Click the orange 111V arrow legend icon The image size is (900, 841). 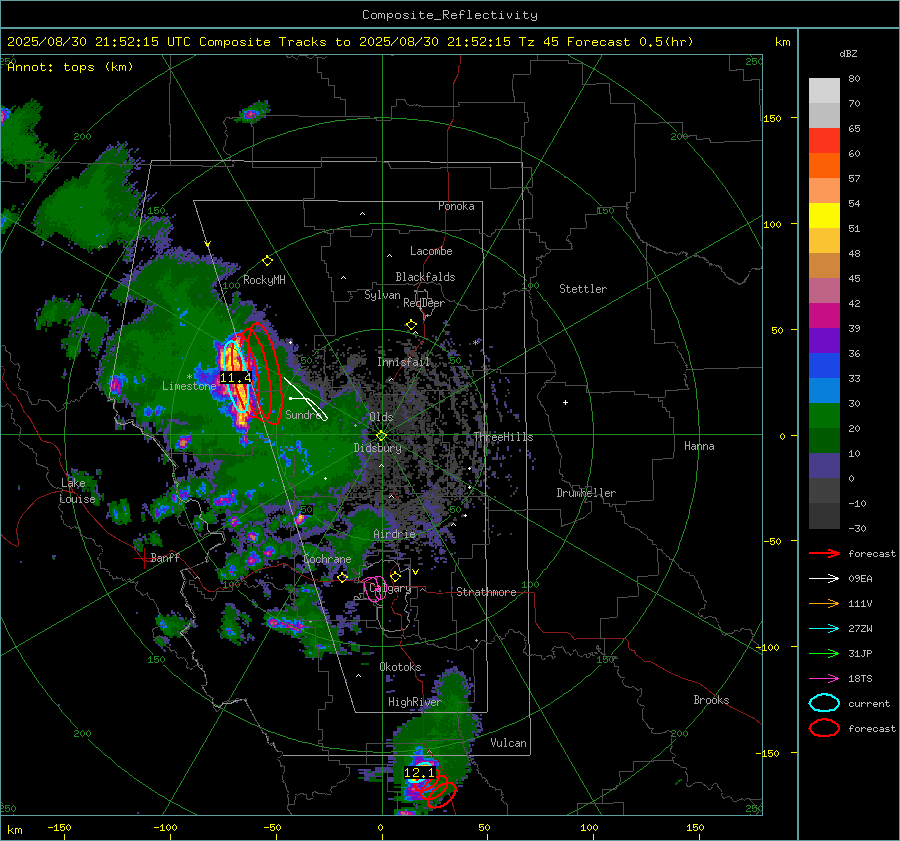tap(824, 603)
